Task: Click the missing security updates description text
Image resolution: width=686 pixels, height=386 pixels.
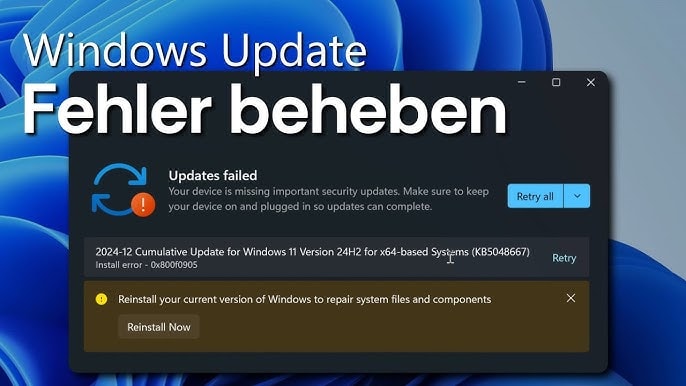Action: coord(329,199)
